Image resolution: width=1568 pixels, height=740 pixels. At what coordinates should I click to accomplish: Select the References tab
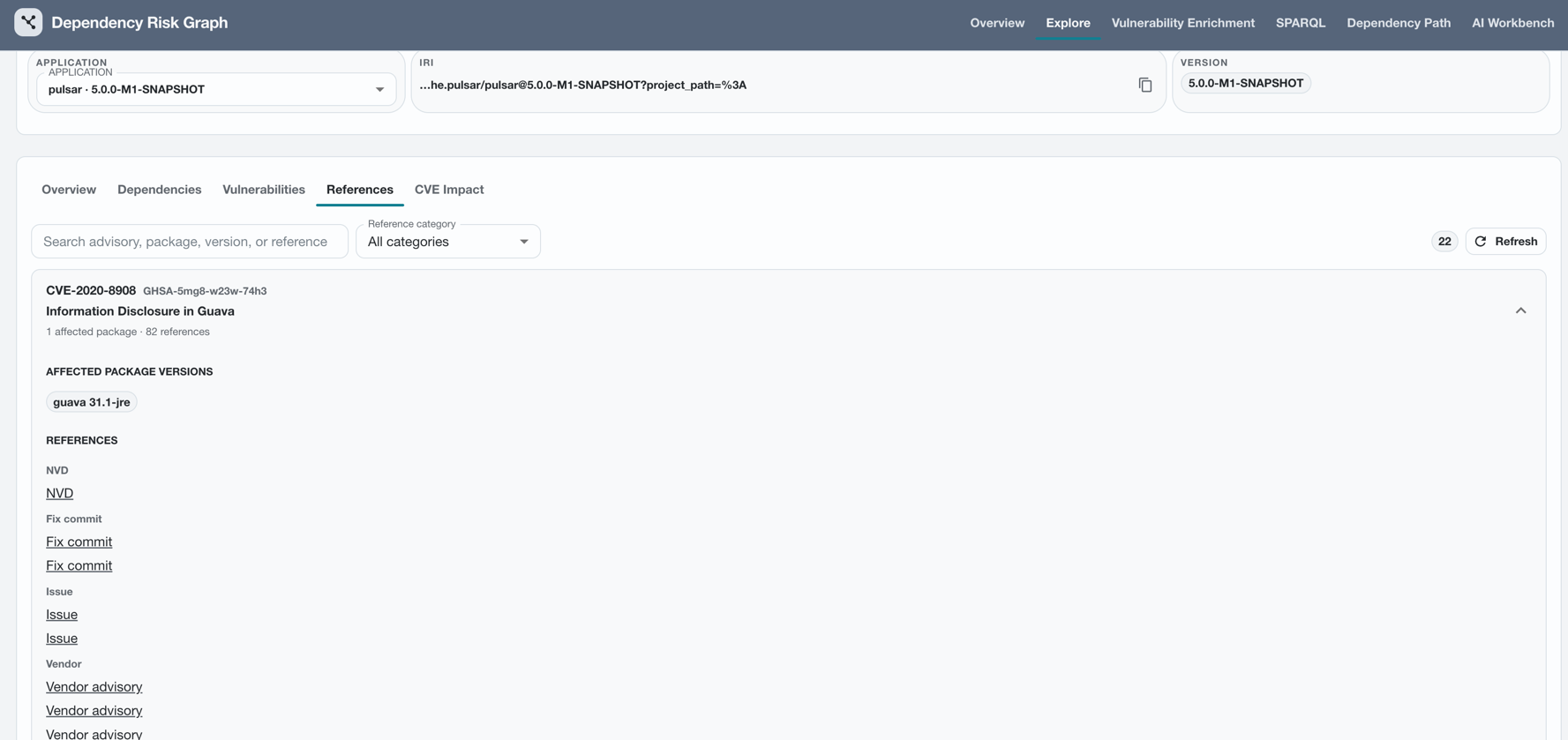coord(360,190)
